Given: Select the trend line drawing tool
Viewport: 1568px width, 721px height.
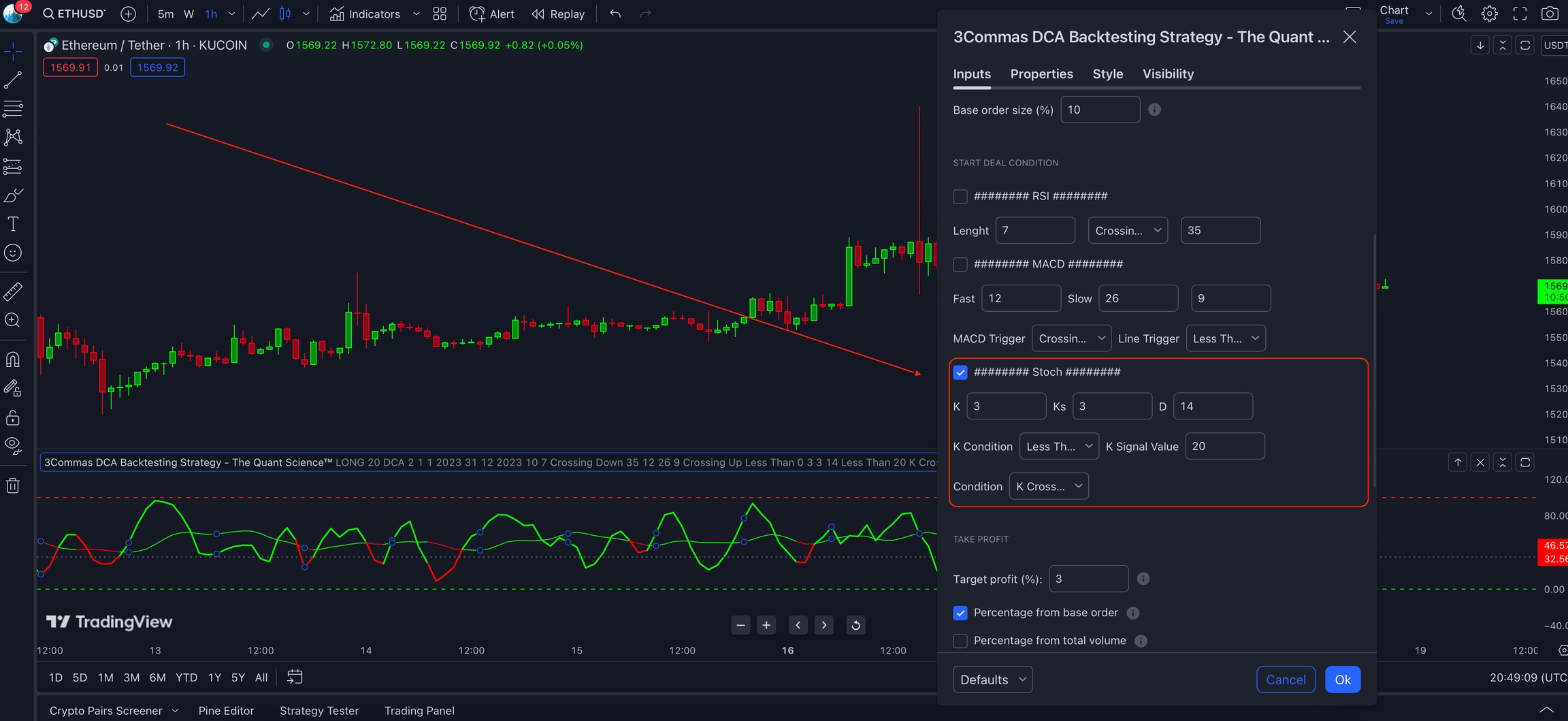Looking at the screenshot, I should tap(13, 80).
